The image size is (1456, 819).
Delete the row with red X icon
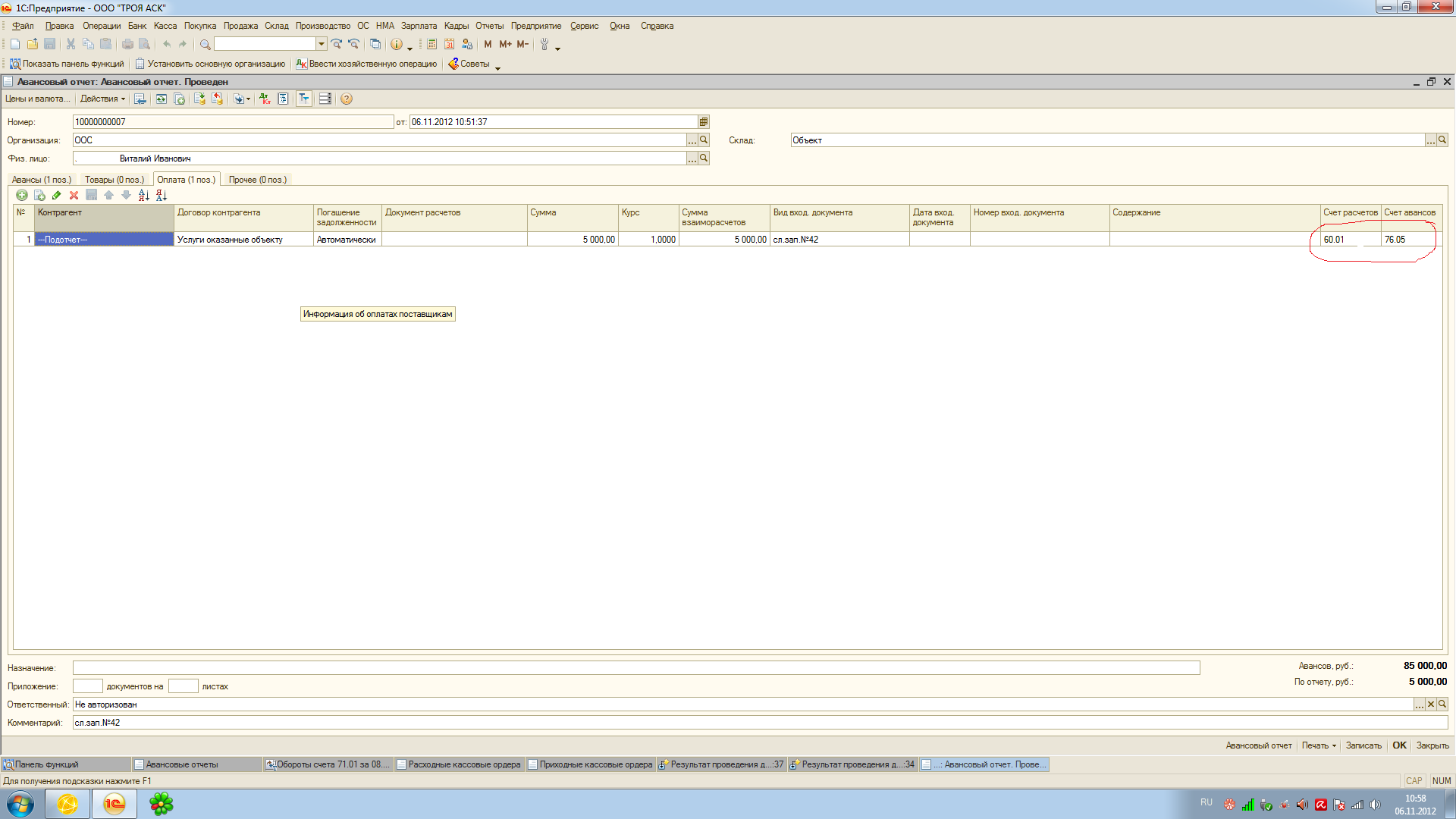74,195
